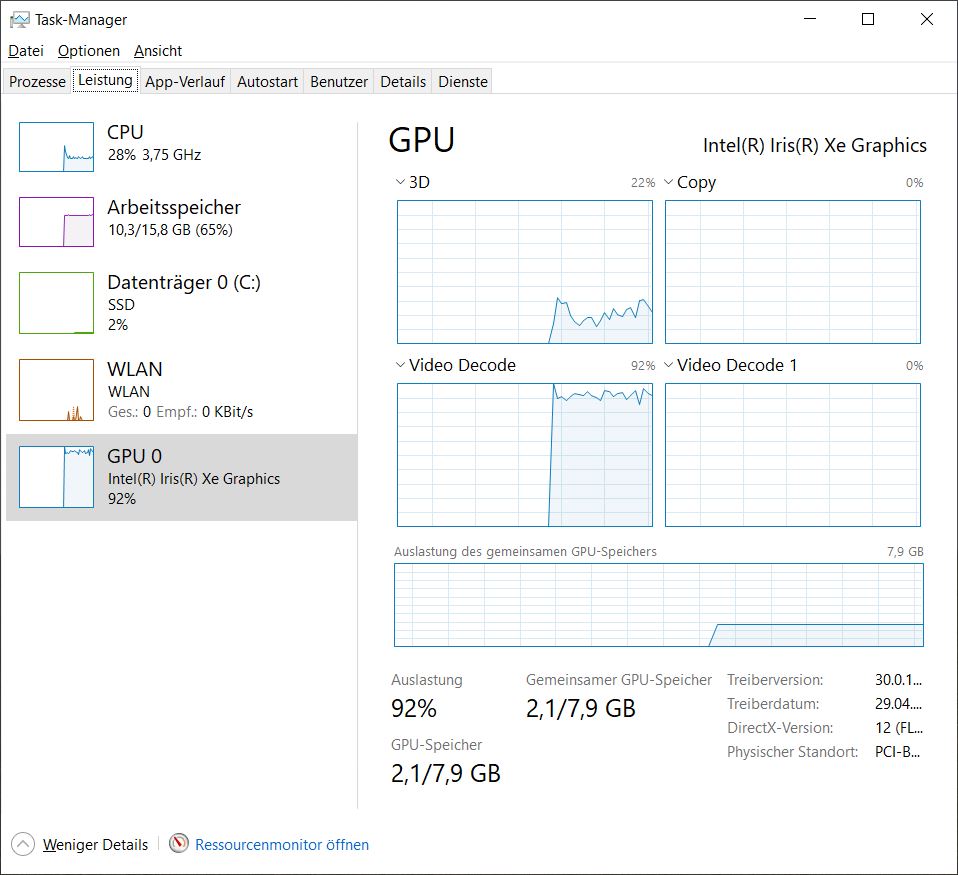Open the Video Decode graph dropdown
Image resolution: width=958 pixels, height=875 pixels.
coord(401,365)
